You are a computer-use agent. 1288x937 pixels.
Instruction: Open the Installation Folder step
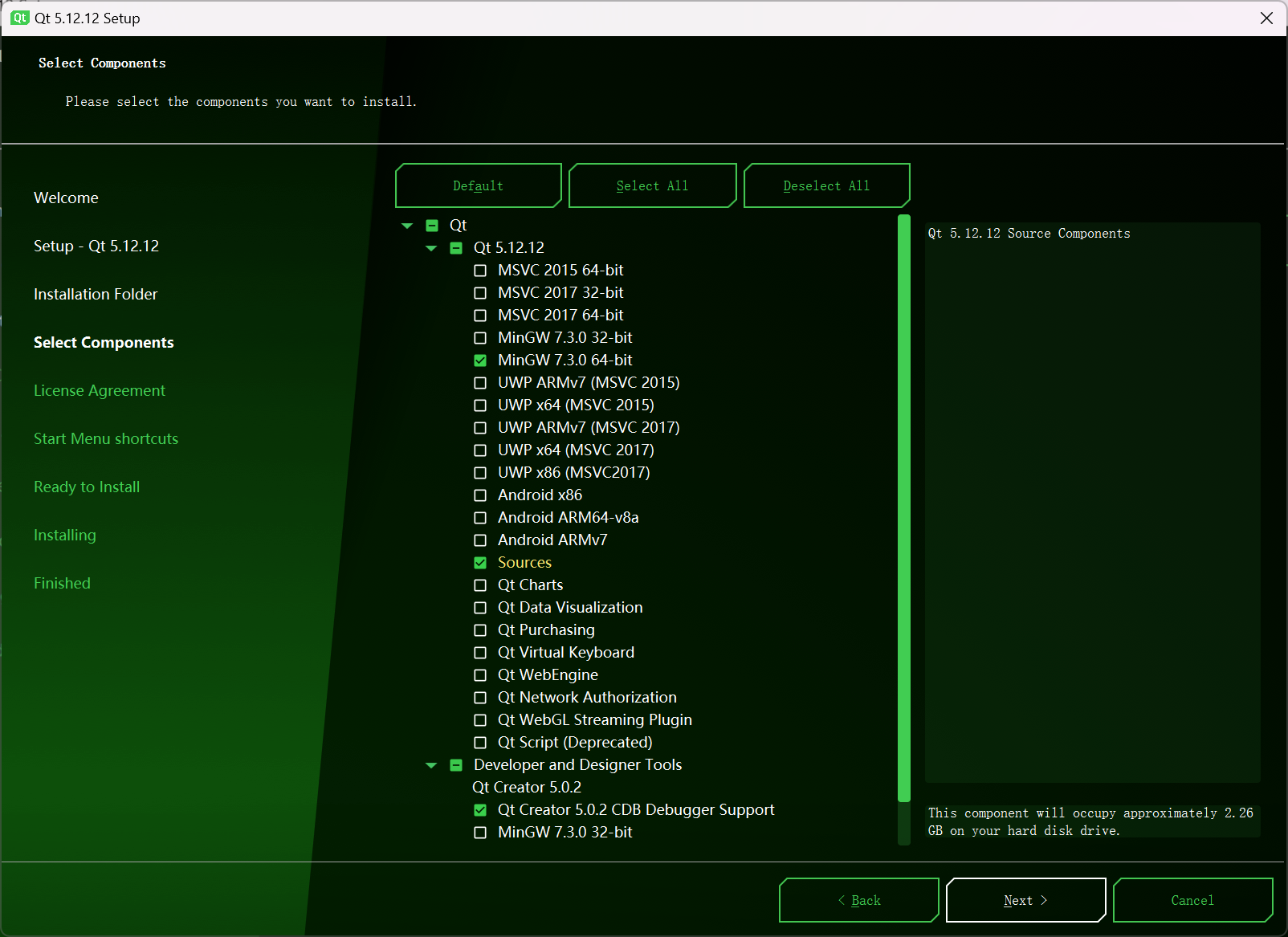pos(96,294)
